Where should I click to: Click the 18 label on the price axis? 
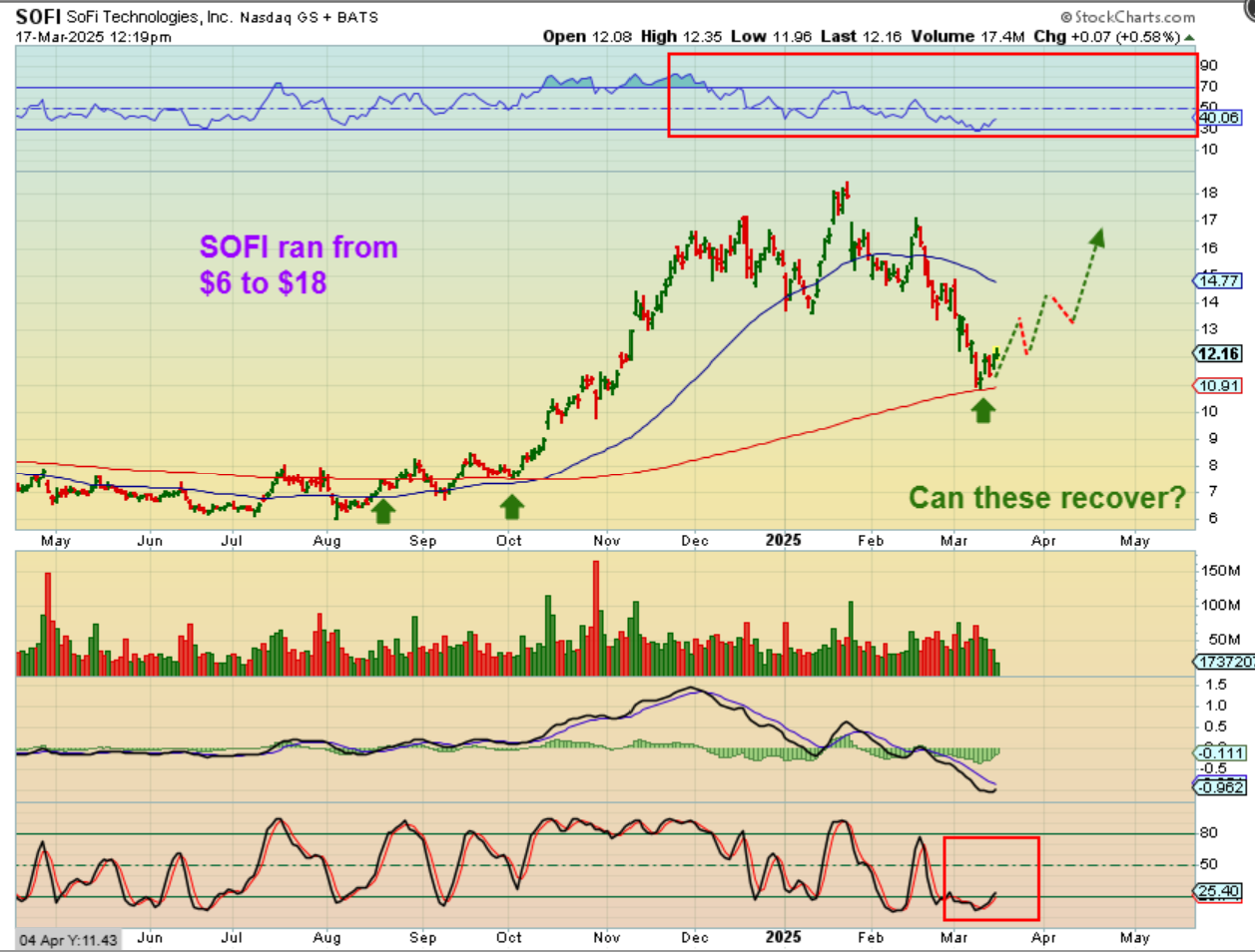coord(1209,194)
